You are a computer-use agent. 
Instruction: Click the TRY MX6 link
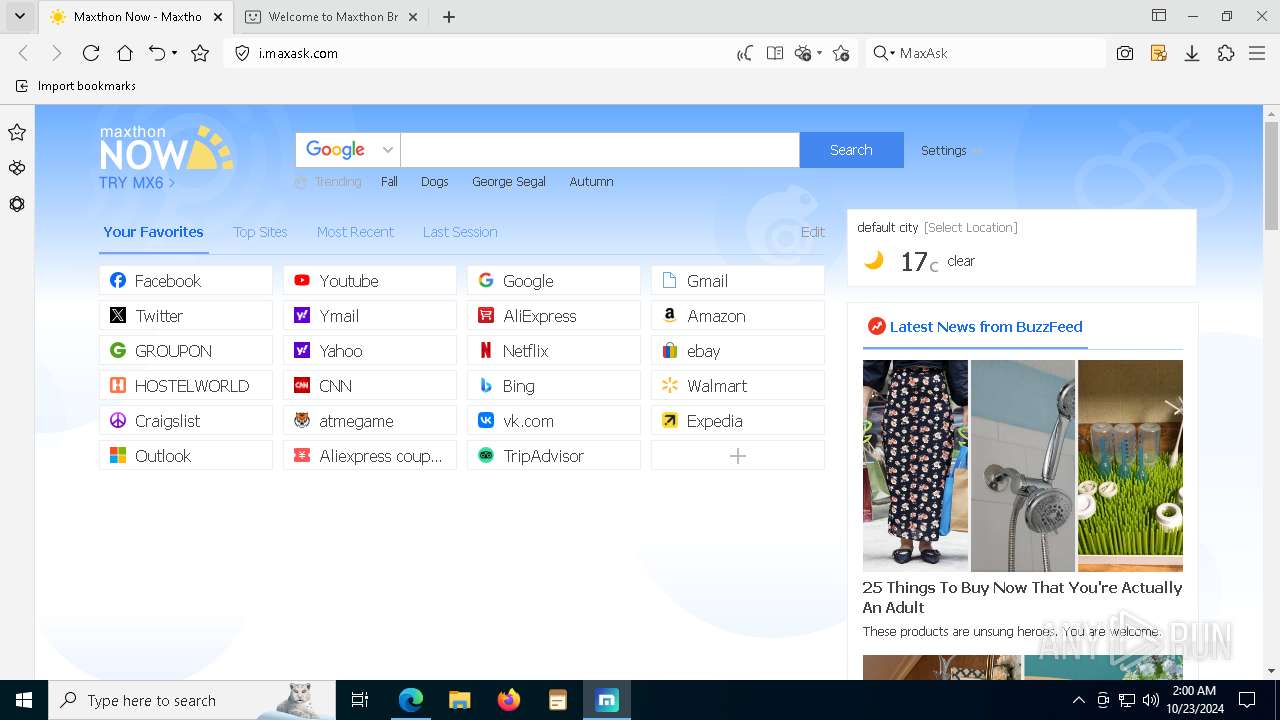point(137,183)
